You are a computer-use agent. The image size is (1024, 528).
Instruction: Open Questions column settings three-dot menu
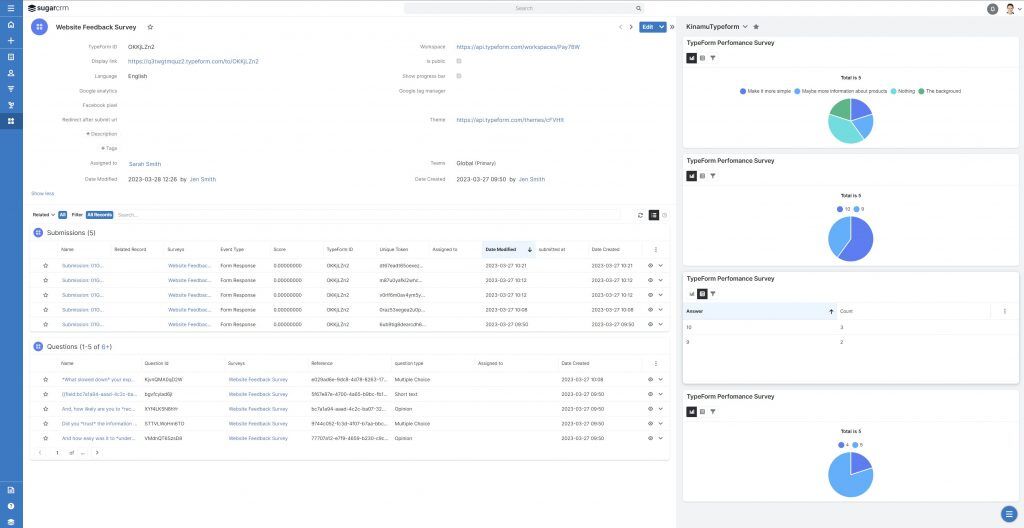656,363
